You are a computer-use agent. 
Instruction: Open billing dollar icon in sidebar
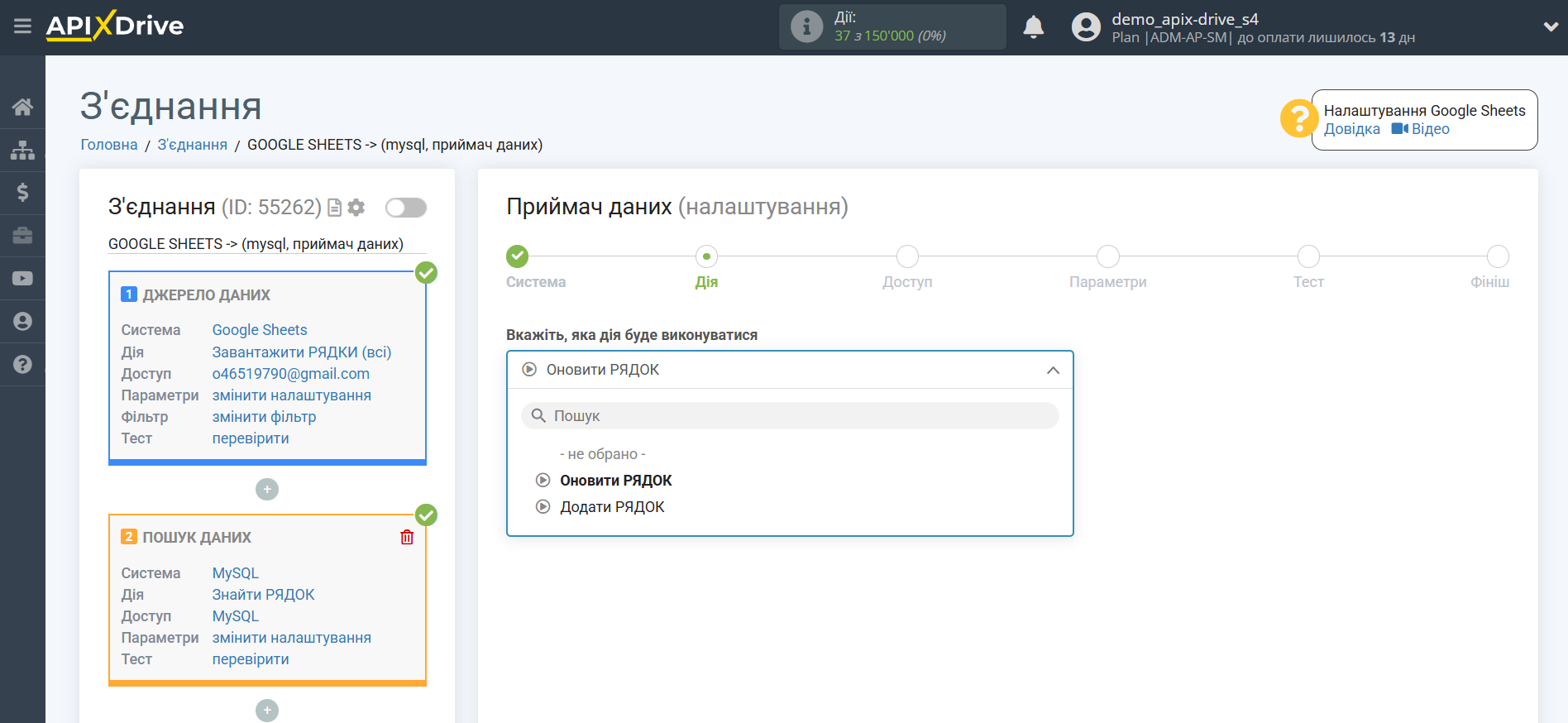(x=22, y=193)
